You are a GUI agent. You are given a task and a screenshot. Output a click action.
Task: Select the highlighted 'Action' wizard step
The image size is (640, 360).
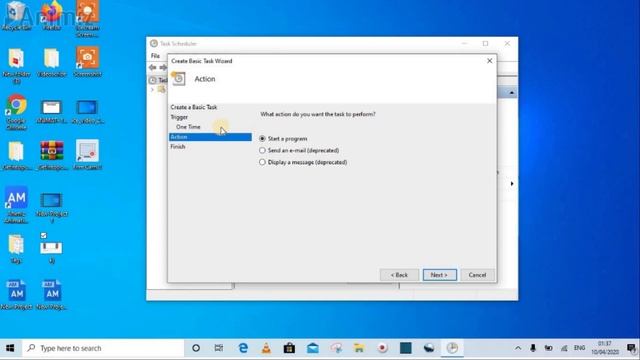click(x=210, y=137)
